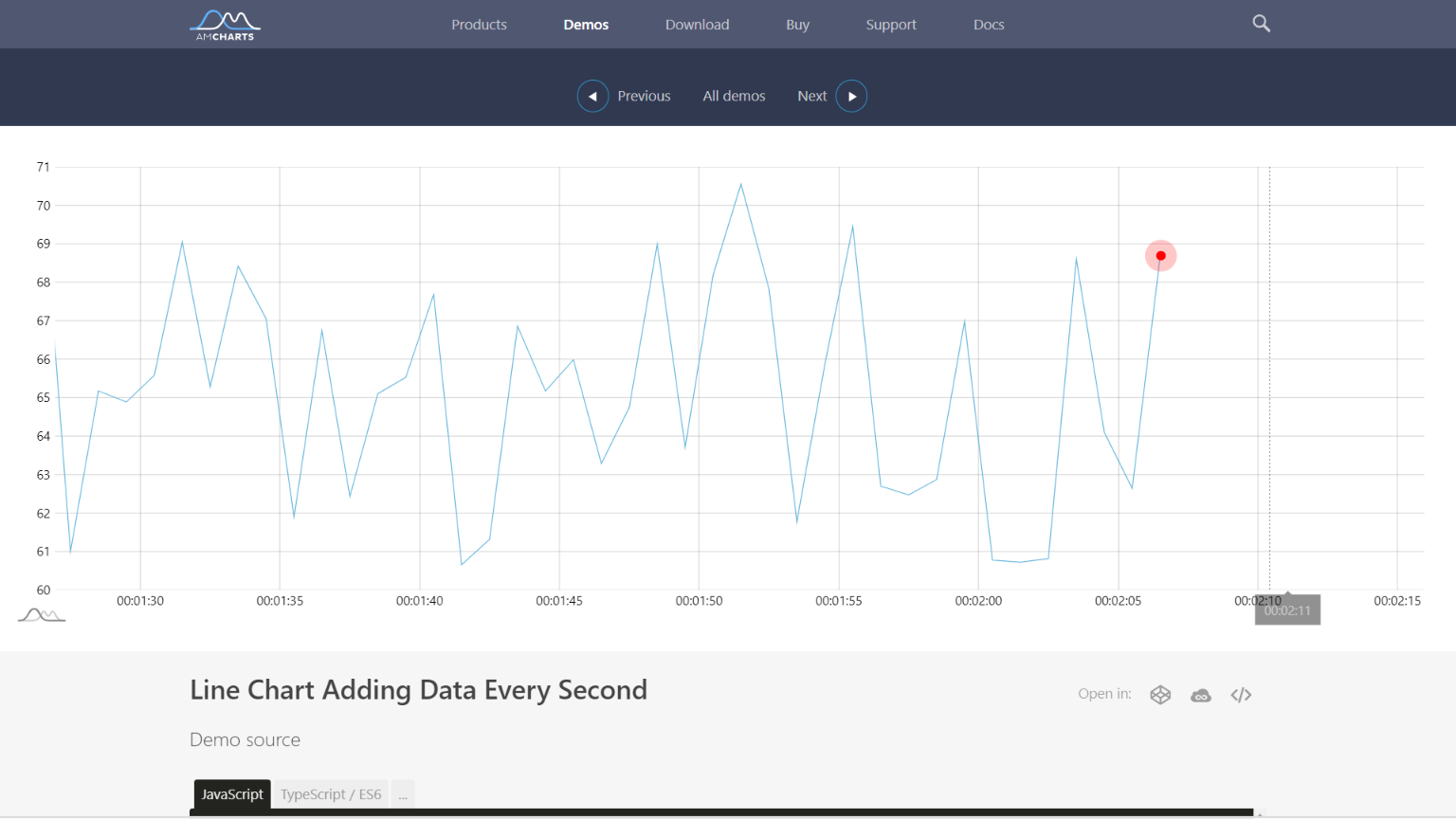Image resolution: width=1456 pixels, height=819 pixels.
Task: Click the Products navigation item
Action: click(479, 25)
